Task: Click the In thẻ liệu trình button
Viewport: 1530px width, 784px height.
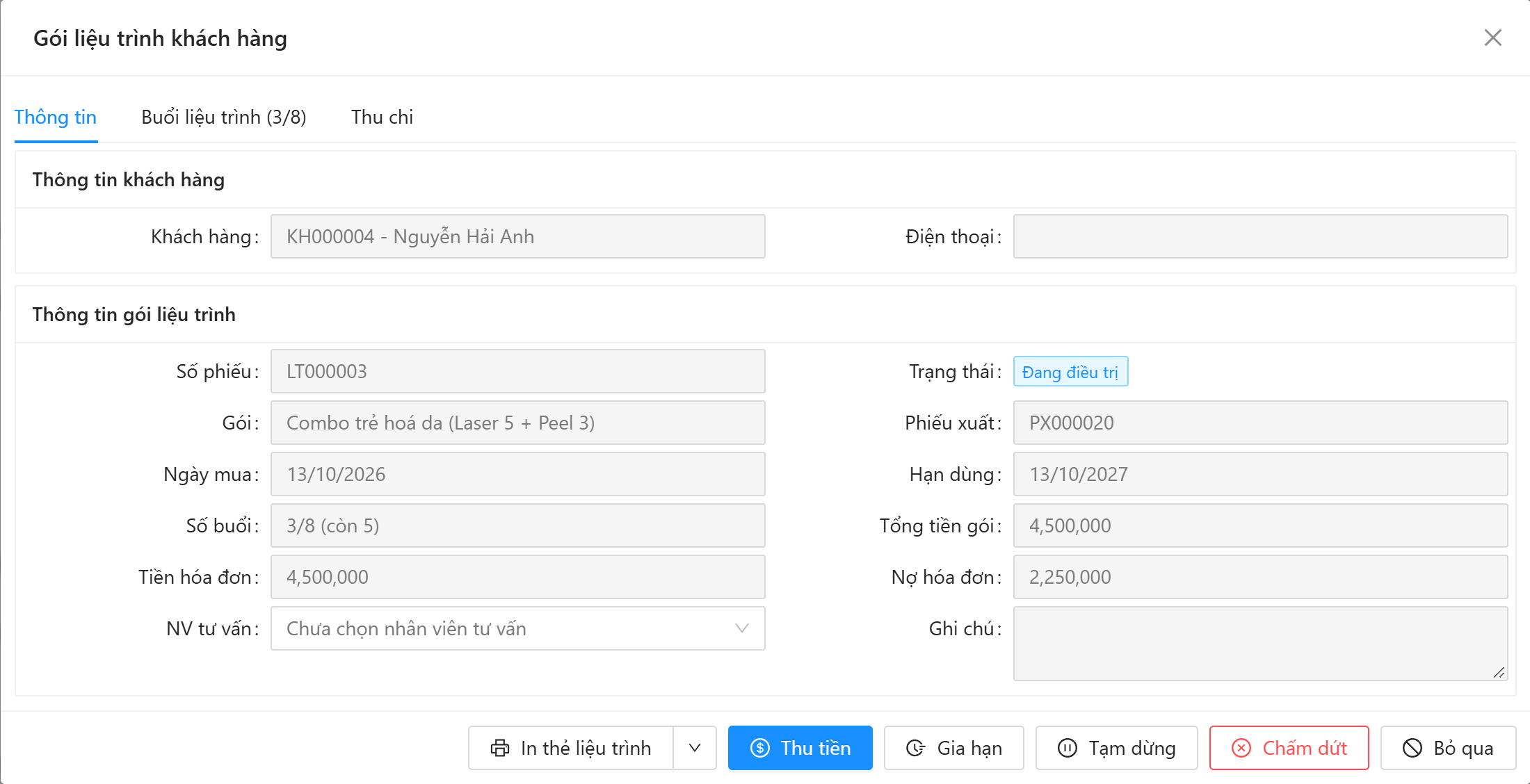Action: tap(571, 748)
